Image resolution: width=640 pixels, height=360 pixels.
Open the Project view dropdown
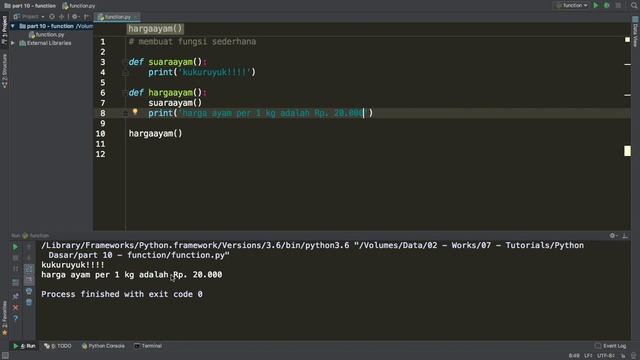[29, 17]
